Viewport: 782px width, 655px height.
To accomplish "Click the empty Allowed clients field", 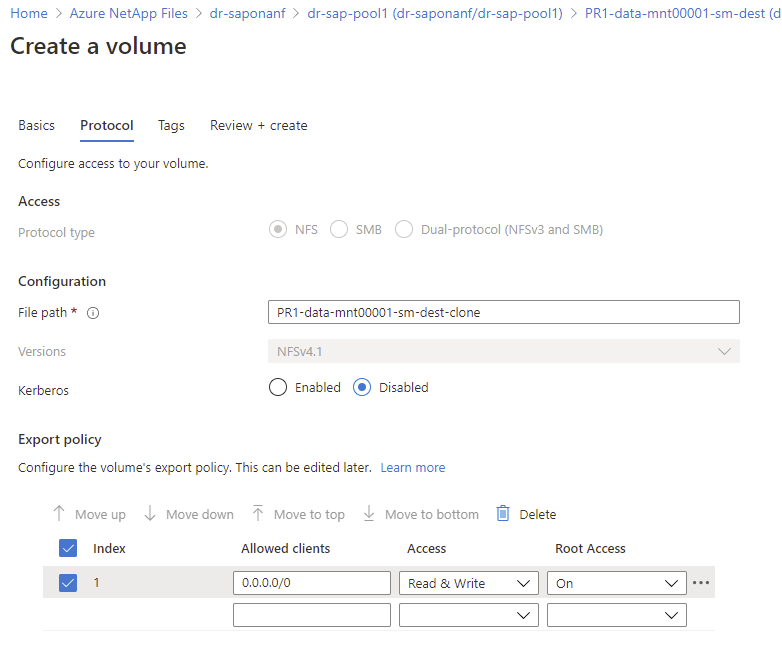I will click(x=311, y=615).
